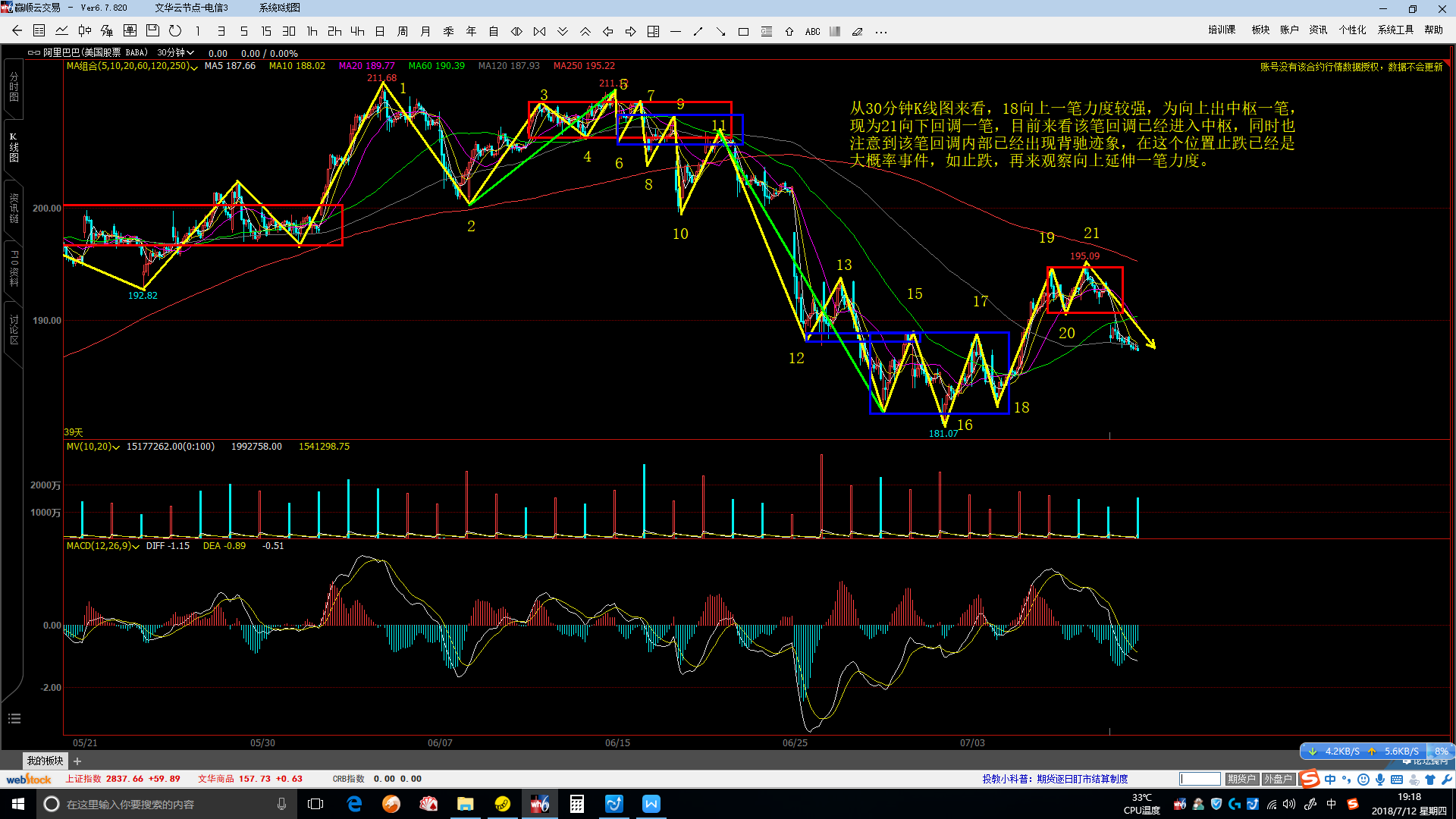The height and width of the screenshot is (819, 1456).
Task: Select the horizontal line drawing tool
Action: tap(676, 31)
